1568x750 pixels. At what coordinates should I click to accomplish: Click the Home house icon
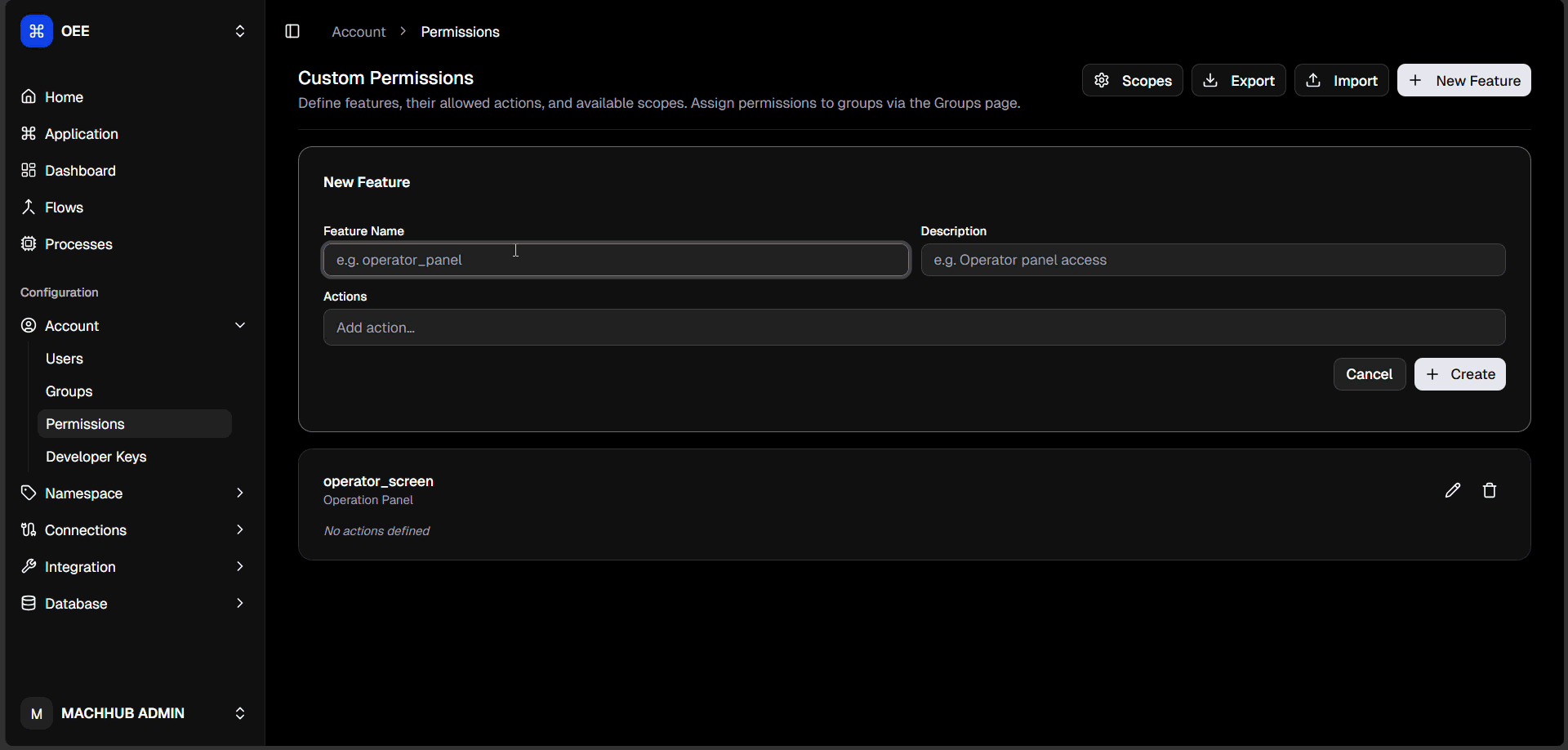(x=29, y=96)
